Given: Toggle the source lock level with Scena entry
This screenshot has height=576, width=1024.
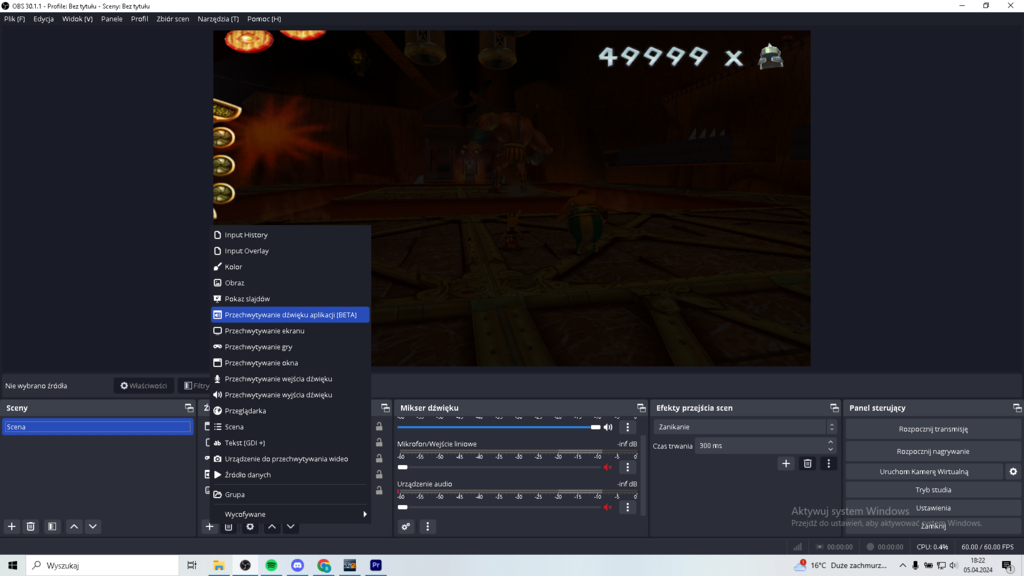Looking at the screenshot, I should tap(379, 426).
